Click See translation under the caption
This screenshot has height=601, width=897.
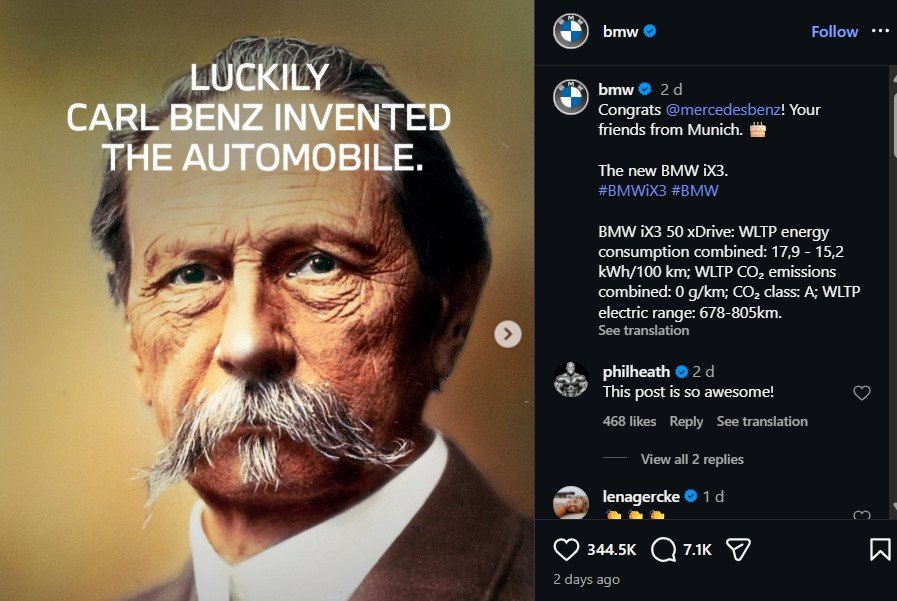(643, 331)
